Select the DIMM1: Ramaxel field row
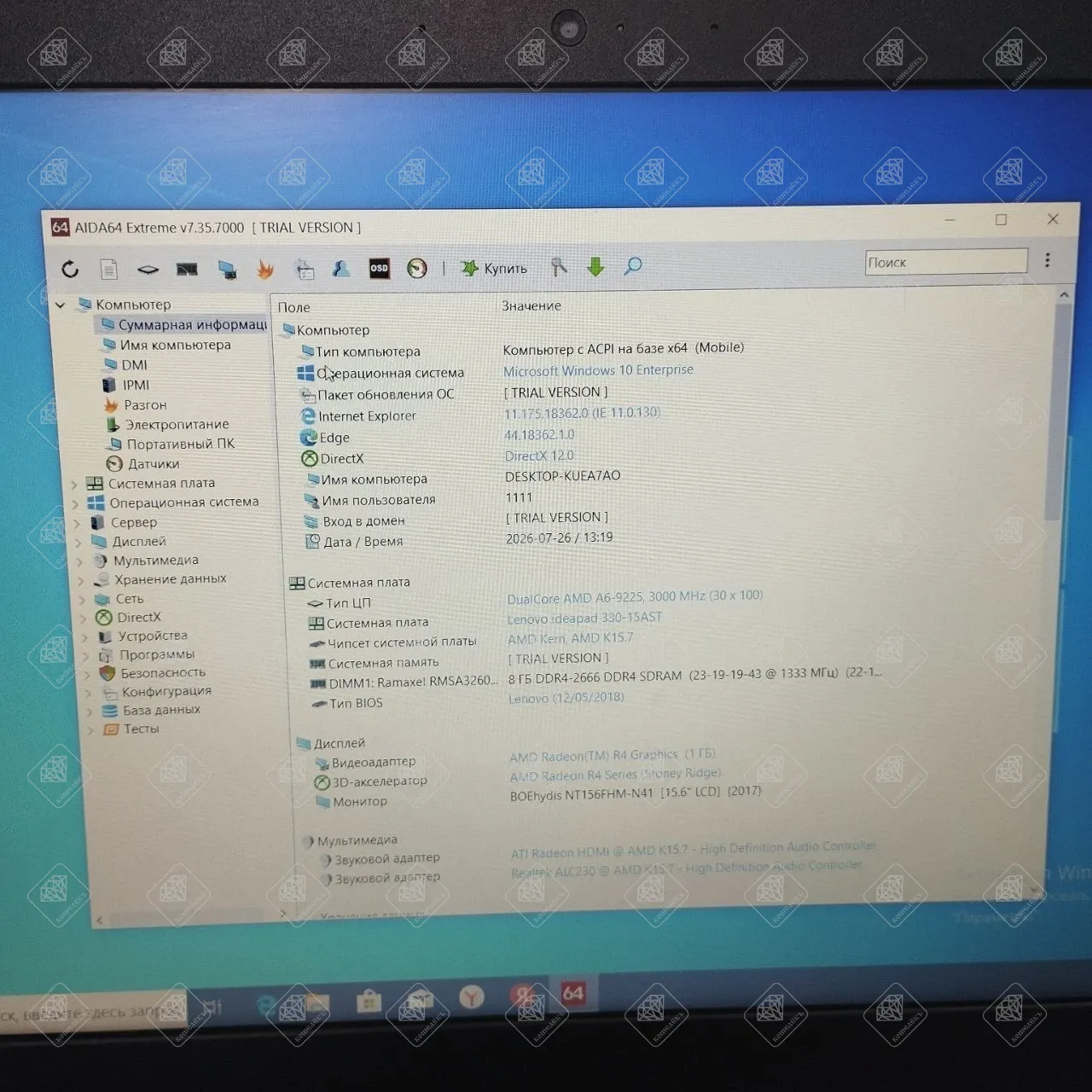Image resolution: width=1092 pixels, height=1092 pixels. [403, 682]
